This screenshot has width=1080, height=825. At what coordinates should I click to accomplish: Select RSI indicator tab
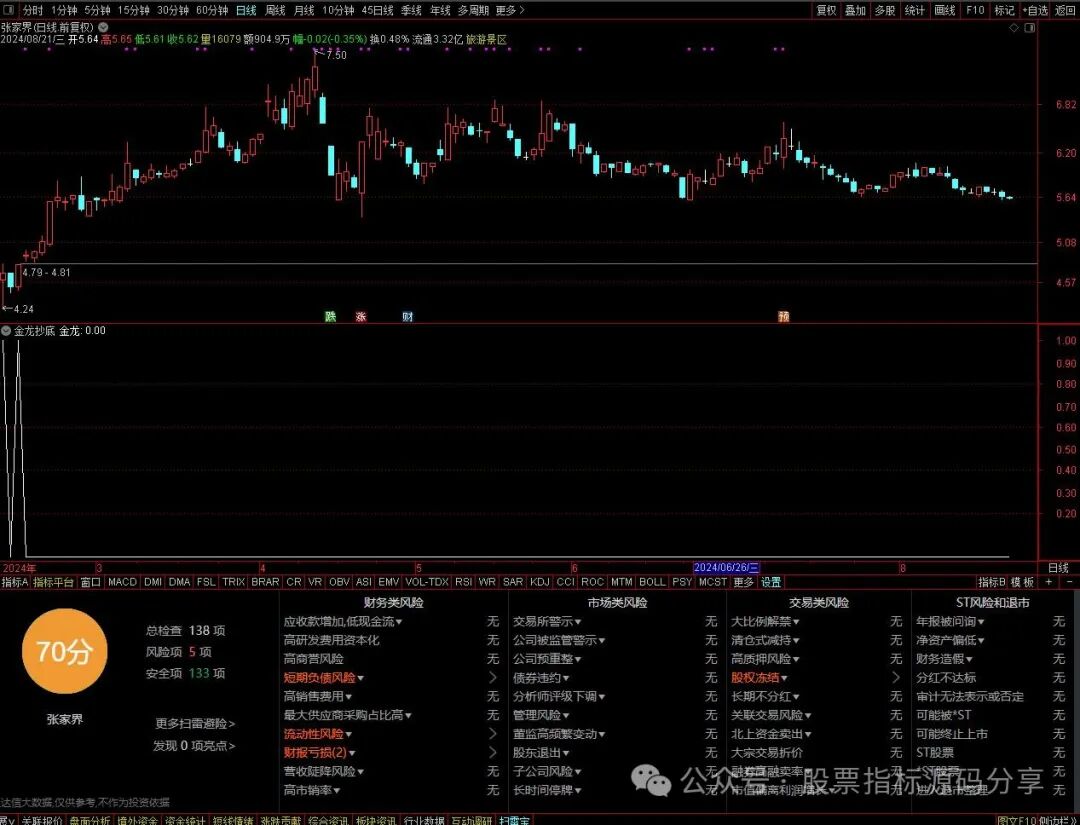(464, 582)
